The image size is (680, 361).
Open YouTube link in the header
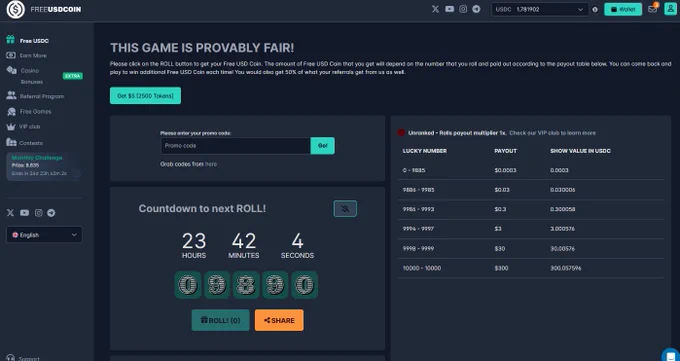pyautogui.click(x=449, y=9)
